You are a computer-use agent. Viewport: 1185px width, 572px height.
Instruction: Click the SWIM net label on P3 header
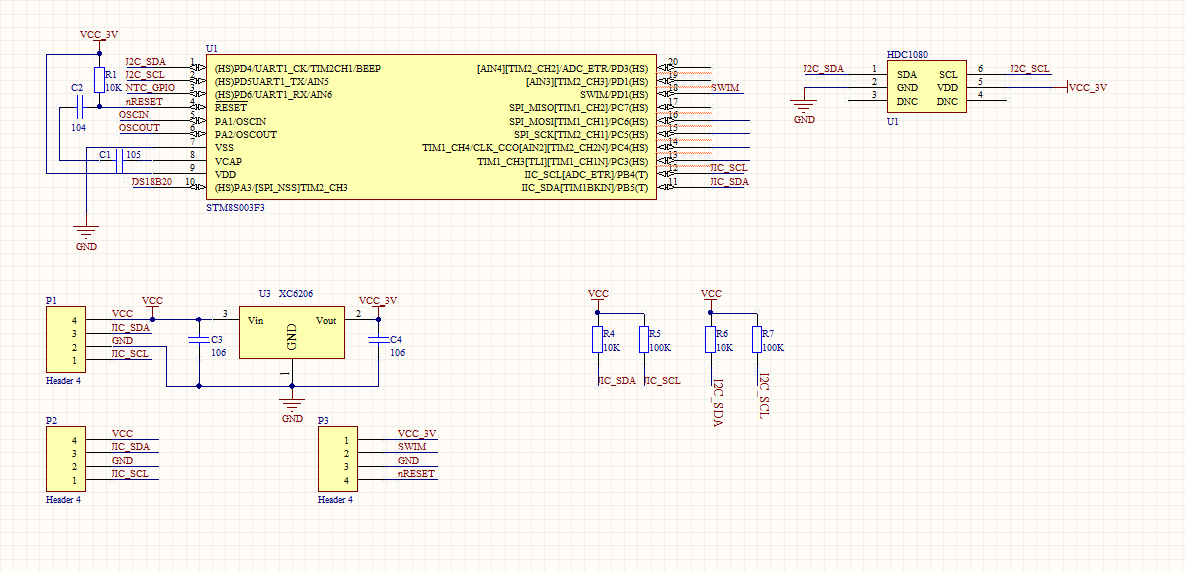(412, 447)
